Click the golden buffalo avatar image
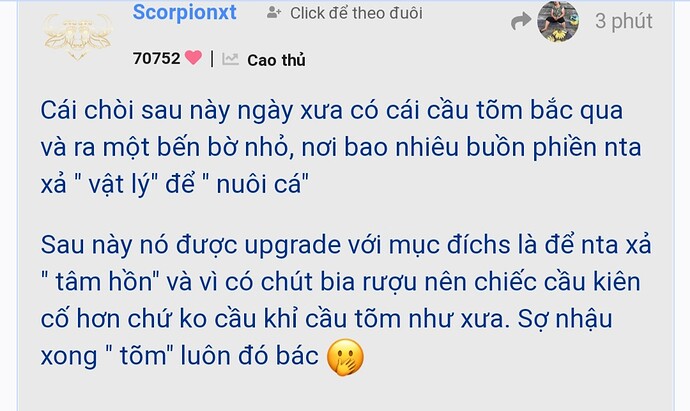 point(77,36)
